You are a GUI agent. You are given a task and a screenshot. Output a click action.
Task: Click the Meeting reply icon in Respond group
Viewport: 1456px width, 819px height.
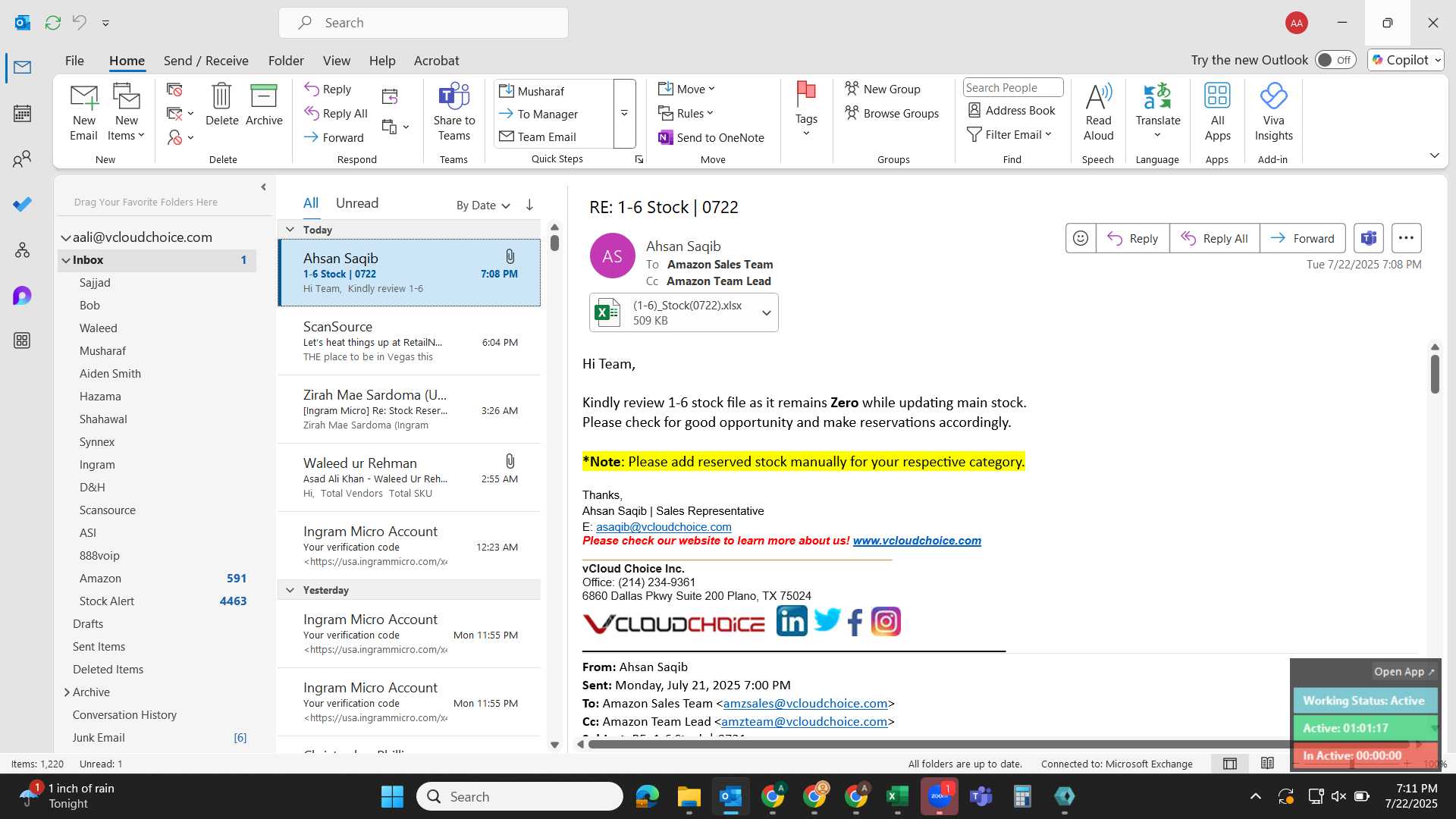point(390,96)
